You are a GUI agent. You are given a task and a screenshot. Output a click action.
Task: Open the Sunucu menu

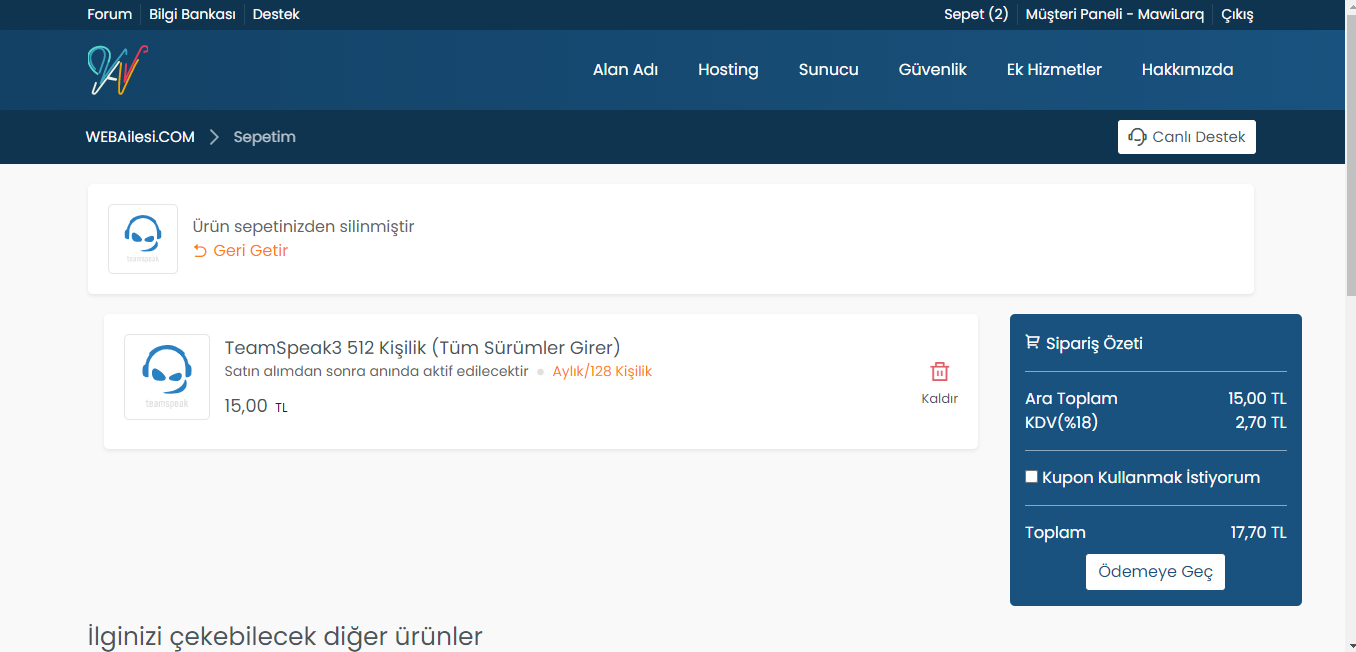point(828,70)
